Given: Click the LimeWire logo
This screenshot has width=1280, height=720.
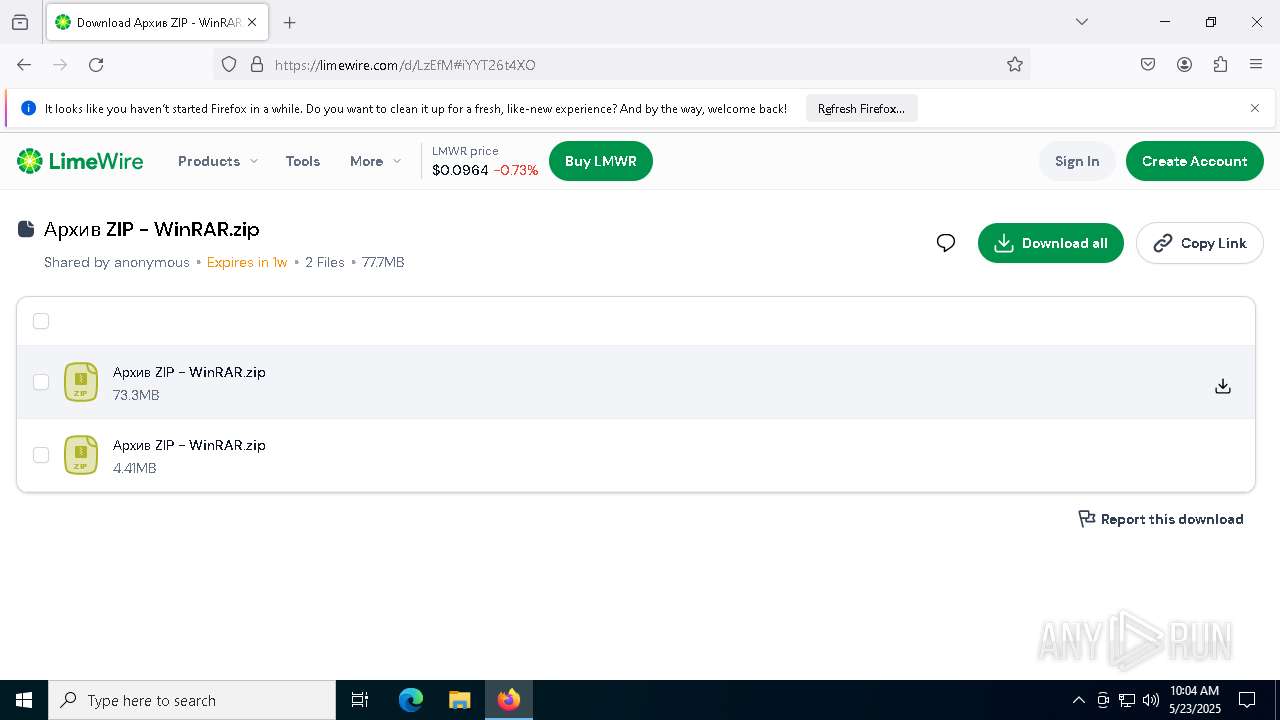Looking at the screenshot, I should (x=80, y=161).
